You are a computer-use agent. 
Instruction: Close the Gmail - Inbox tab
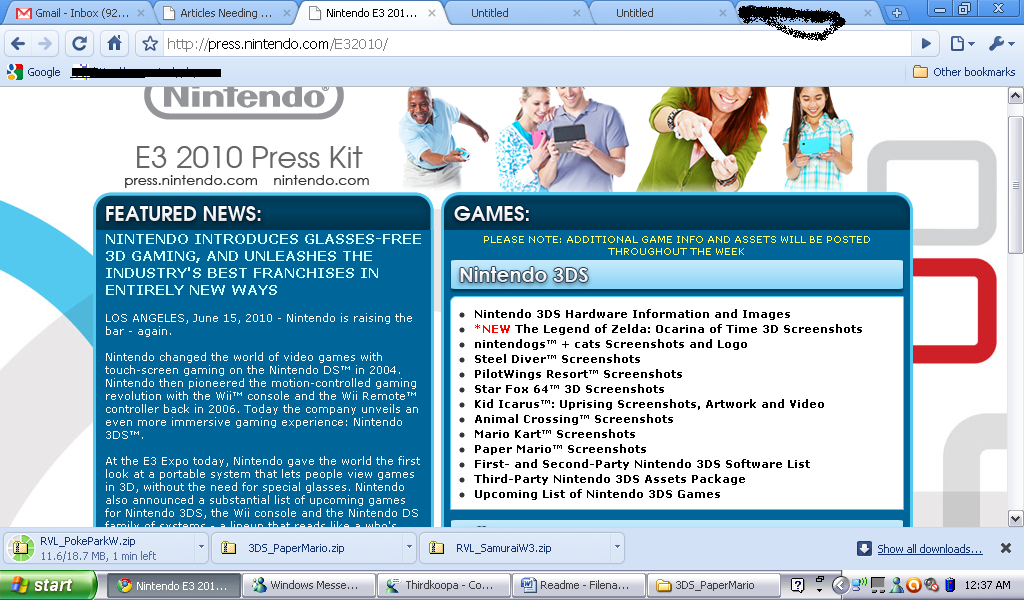click(x=141, y=13)
